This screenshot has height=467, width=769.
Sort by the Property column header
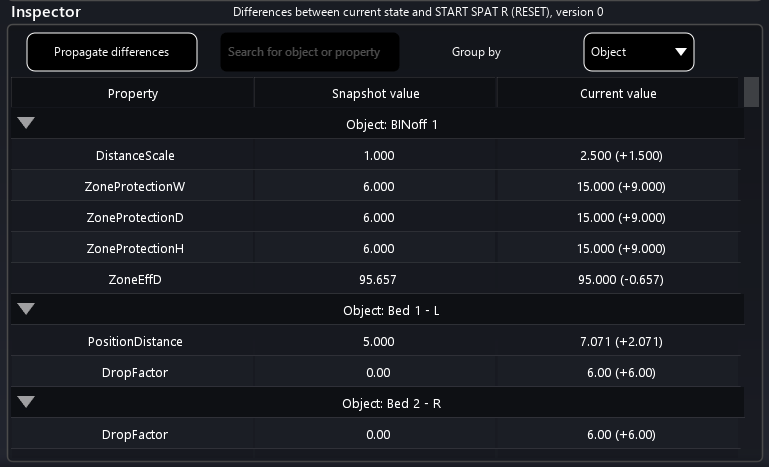(133, 93)
